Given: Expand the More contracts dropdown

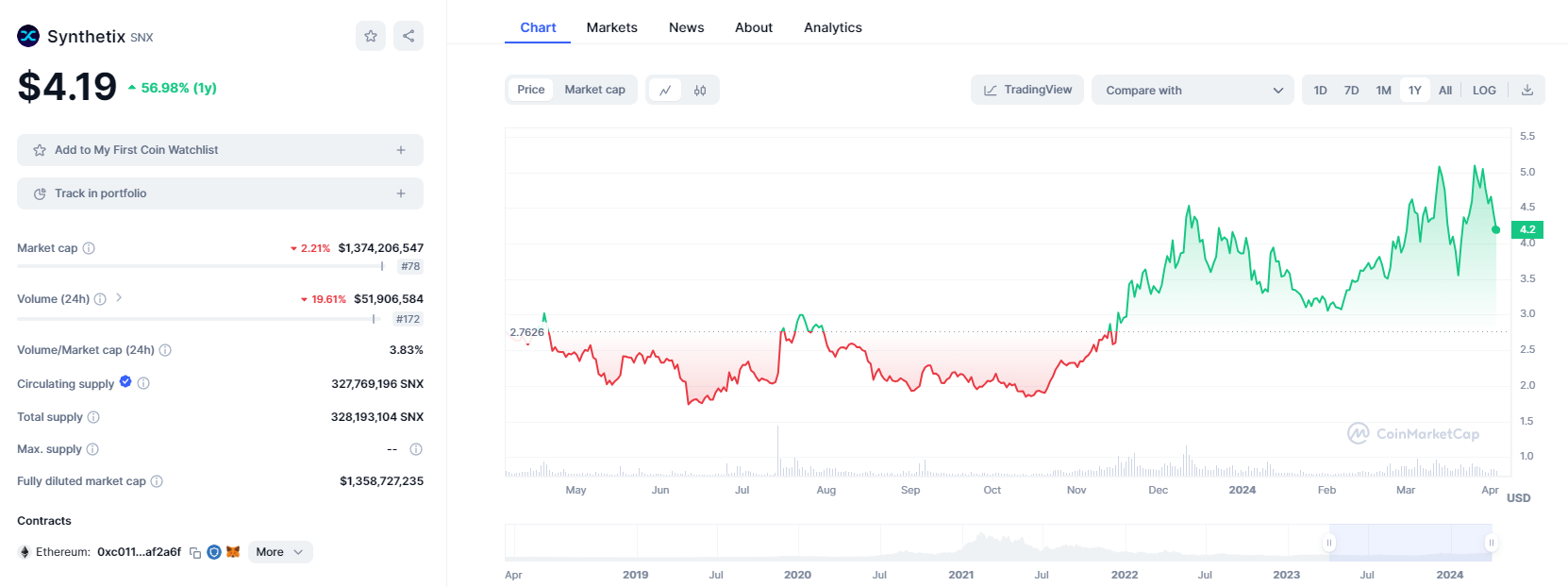Looking at the screenshot, I should point(279,552).
